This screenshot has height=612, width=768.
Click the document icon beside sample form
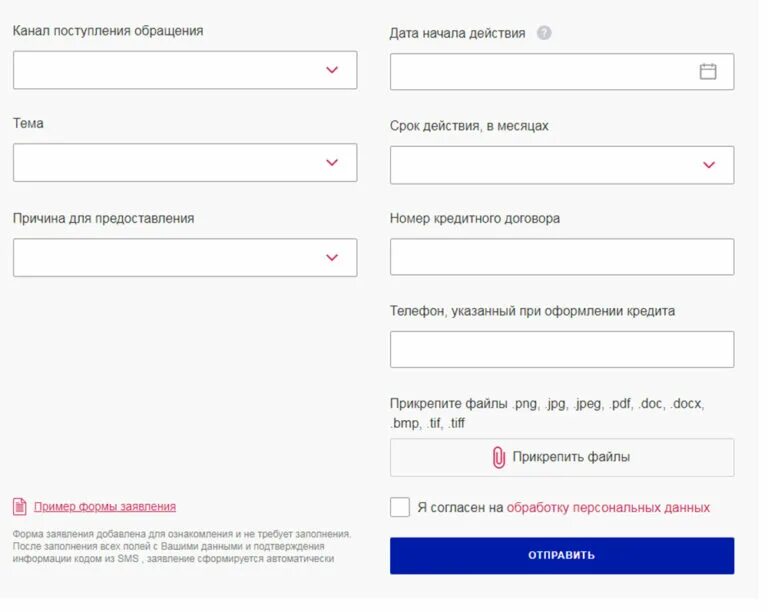[x=19, y=507]
